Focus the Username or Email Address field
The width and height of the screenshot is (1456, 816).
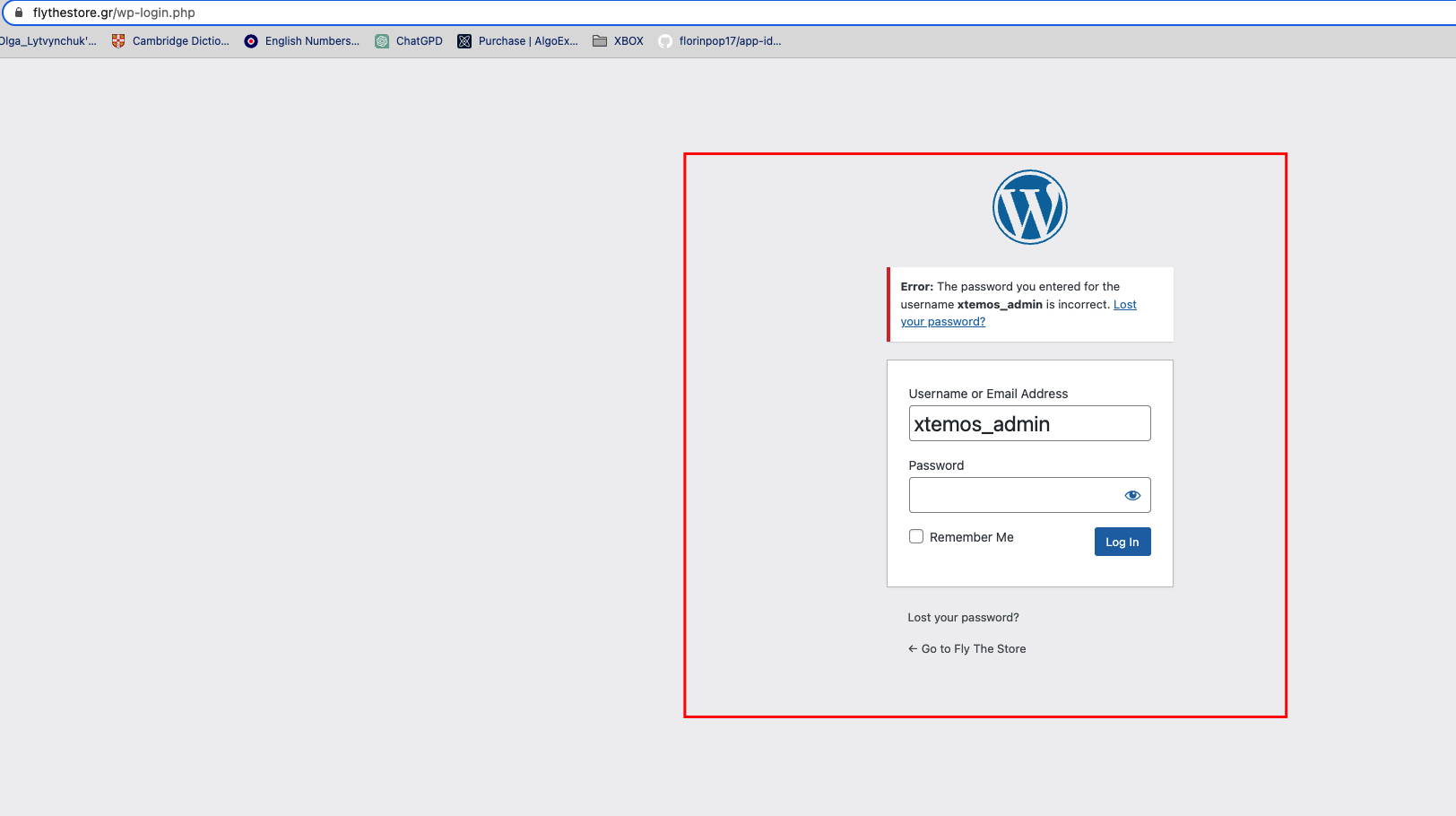[1029, 423]
